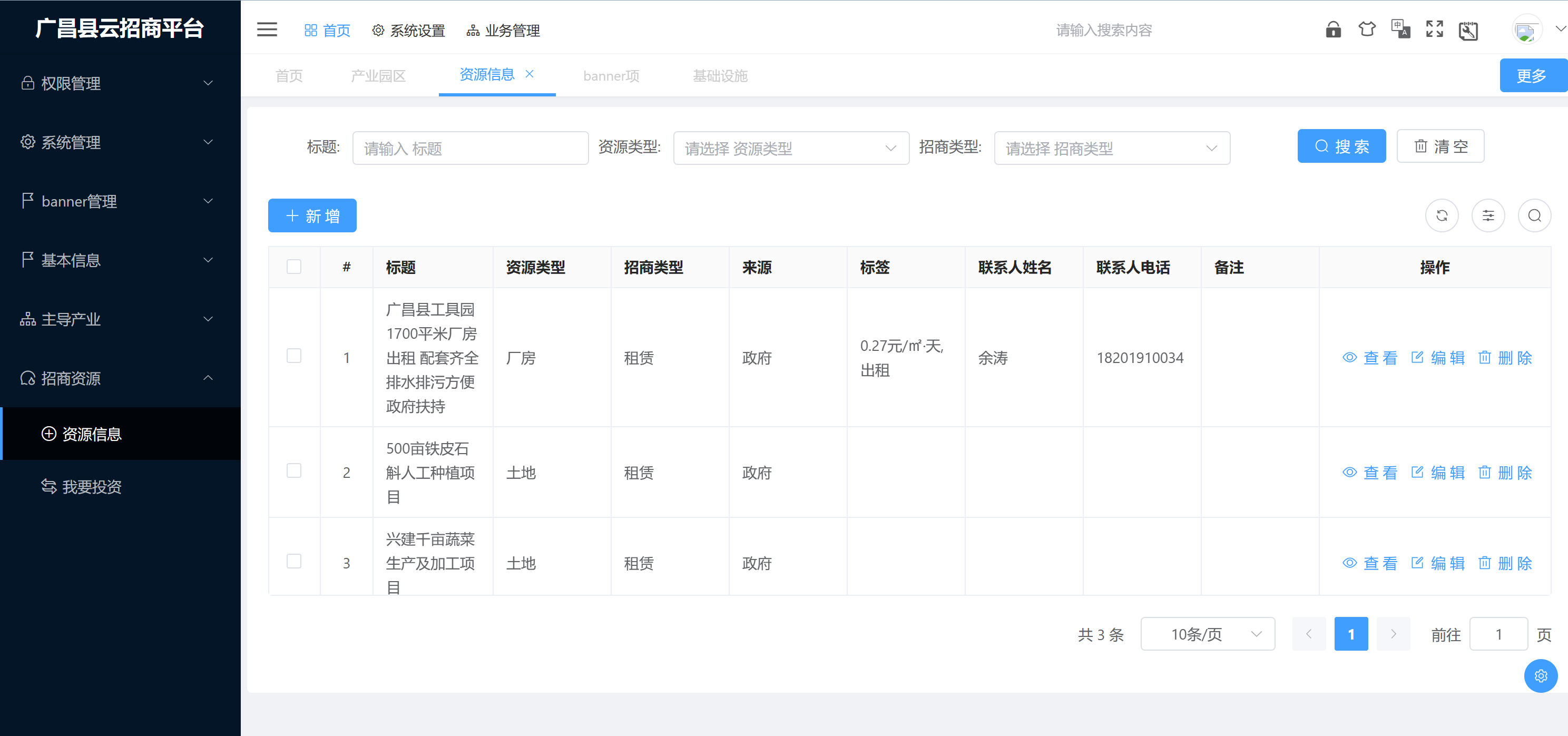Expand the 主导产业 sidebar menu

click(120, 320)
